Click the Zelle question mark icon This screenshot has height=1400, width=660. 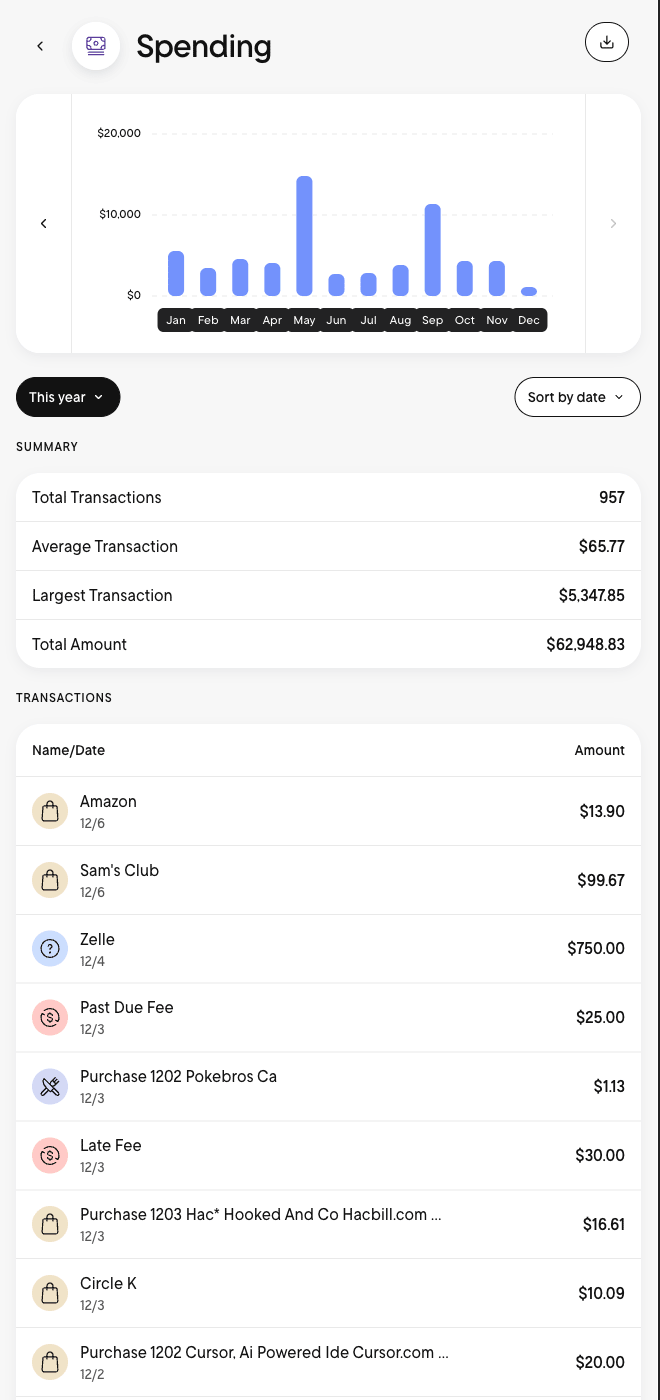(x=50, y=949)
